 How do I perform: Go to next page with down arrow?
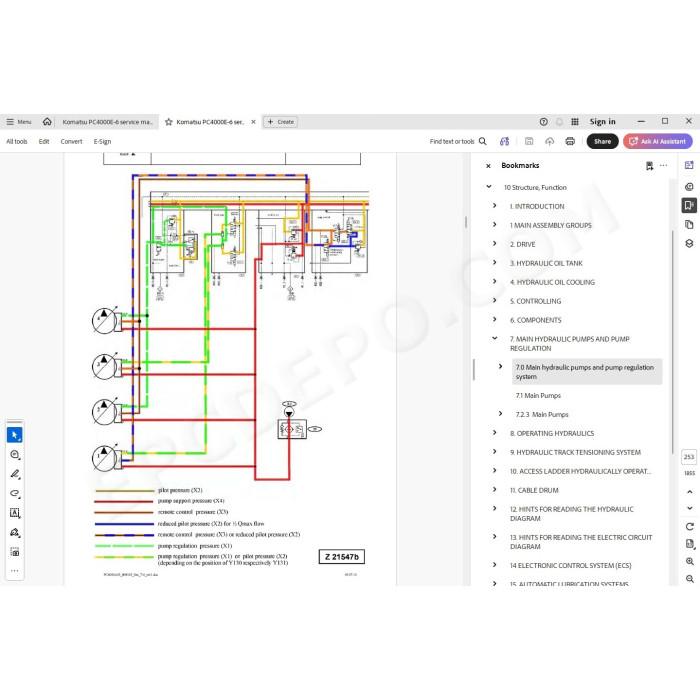(x=690, y=508)
